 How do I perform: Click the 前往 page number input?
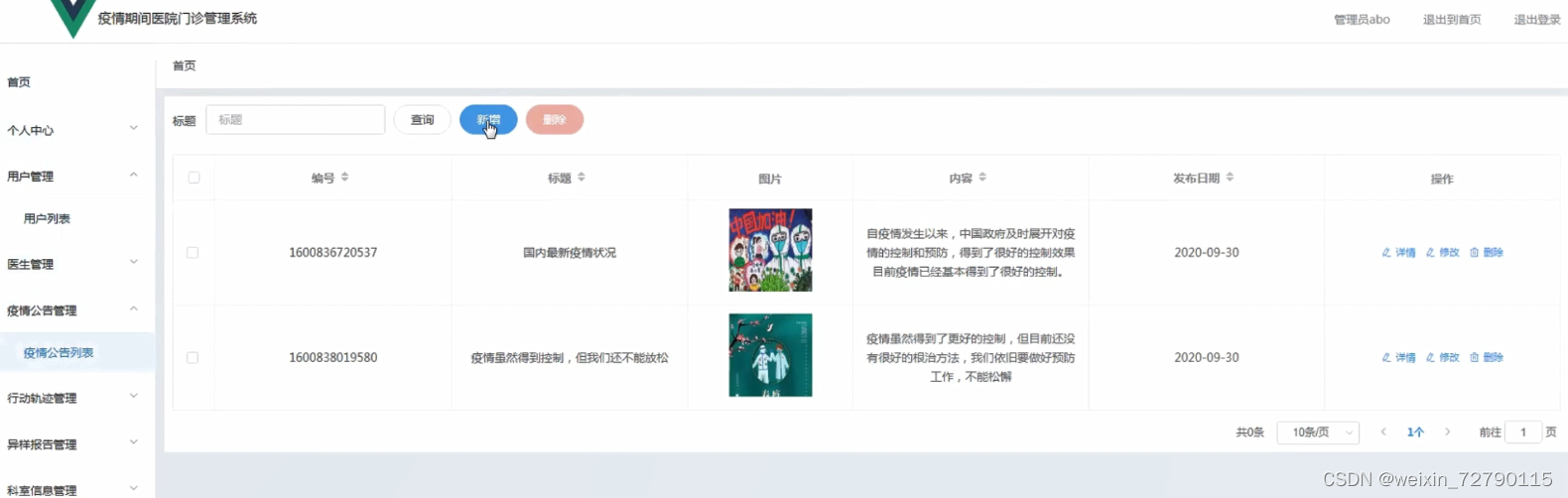click(x=1523, y=432)
